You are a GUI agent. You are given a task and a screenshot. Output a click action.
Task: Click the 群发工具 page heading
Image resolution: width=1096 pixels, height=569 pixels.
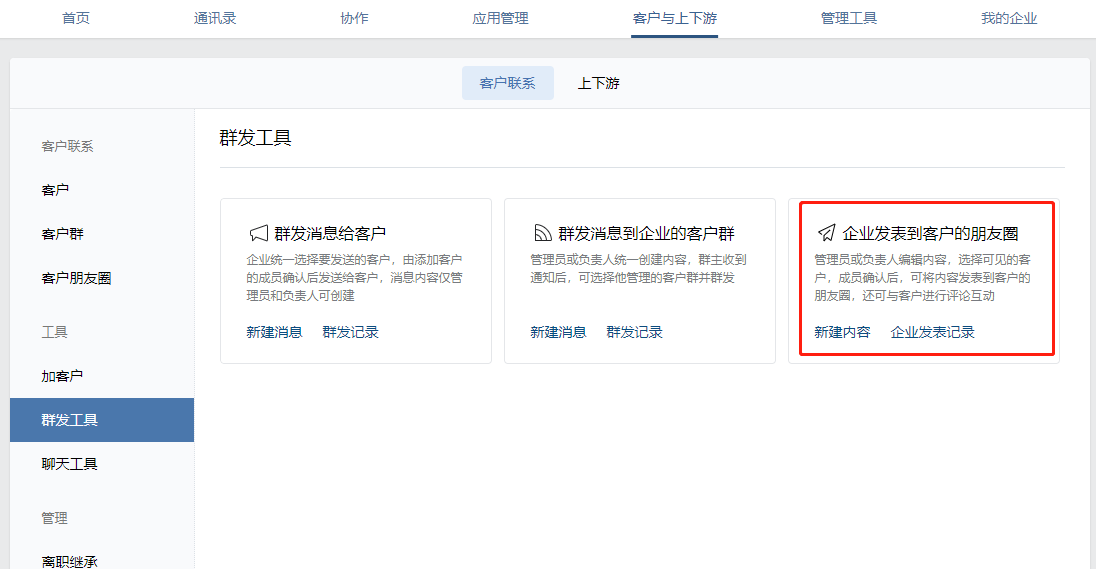coord(255,138)
